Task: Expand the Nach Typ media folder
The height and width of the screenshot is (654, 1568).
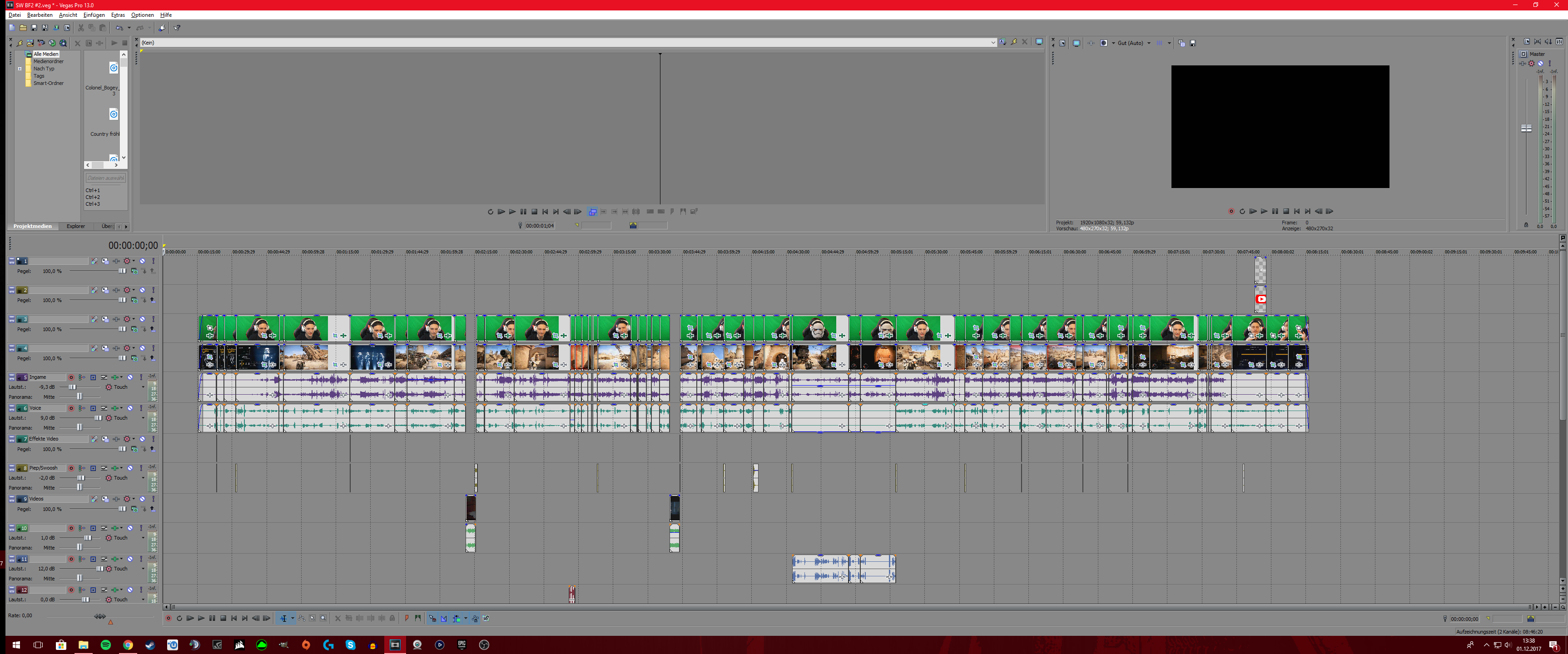Action: tap(20, 69)
